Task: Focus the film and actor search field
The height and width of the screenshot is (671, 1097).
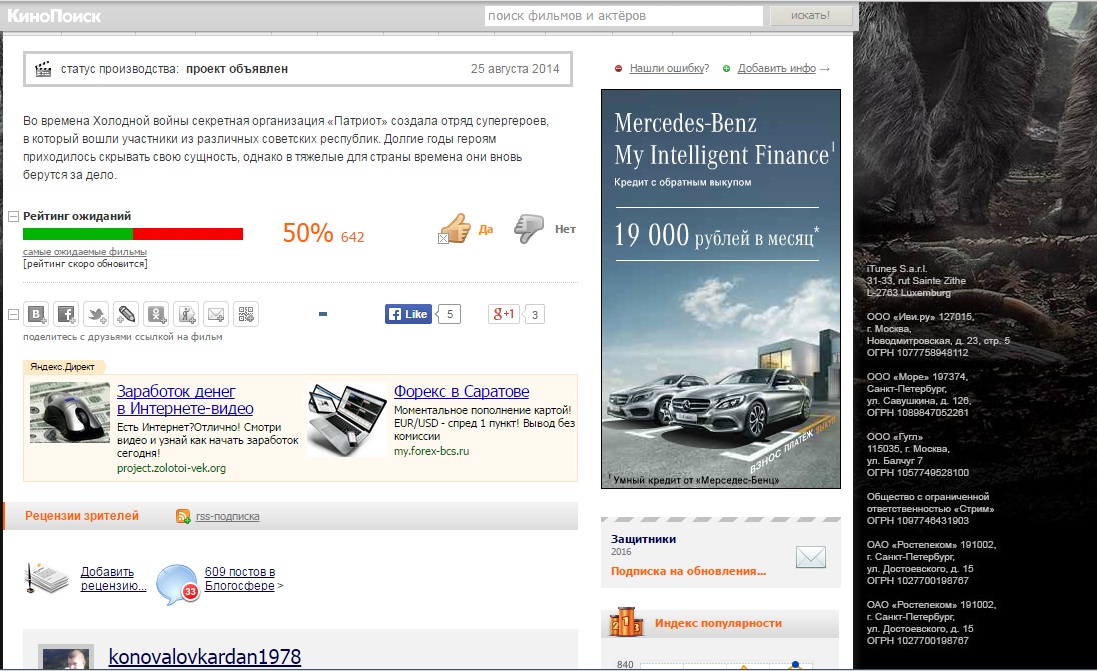Action: [x=623, y=15]
